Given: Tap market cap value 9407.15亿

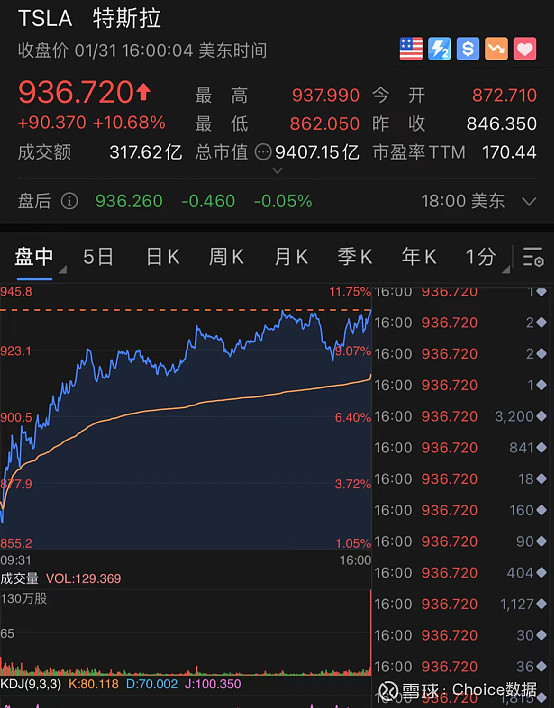Looking at the screenshot, I should (x=317, y=153).
